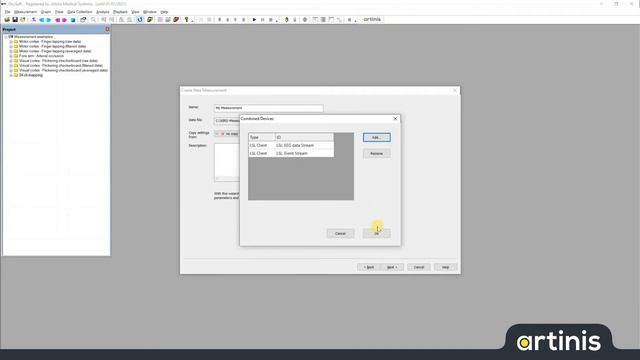Click the play triangle in the toolbar
This screenshot has width=640, height=360.
[x=254, y=20]
